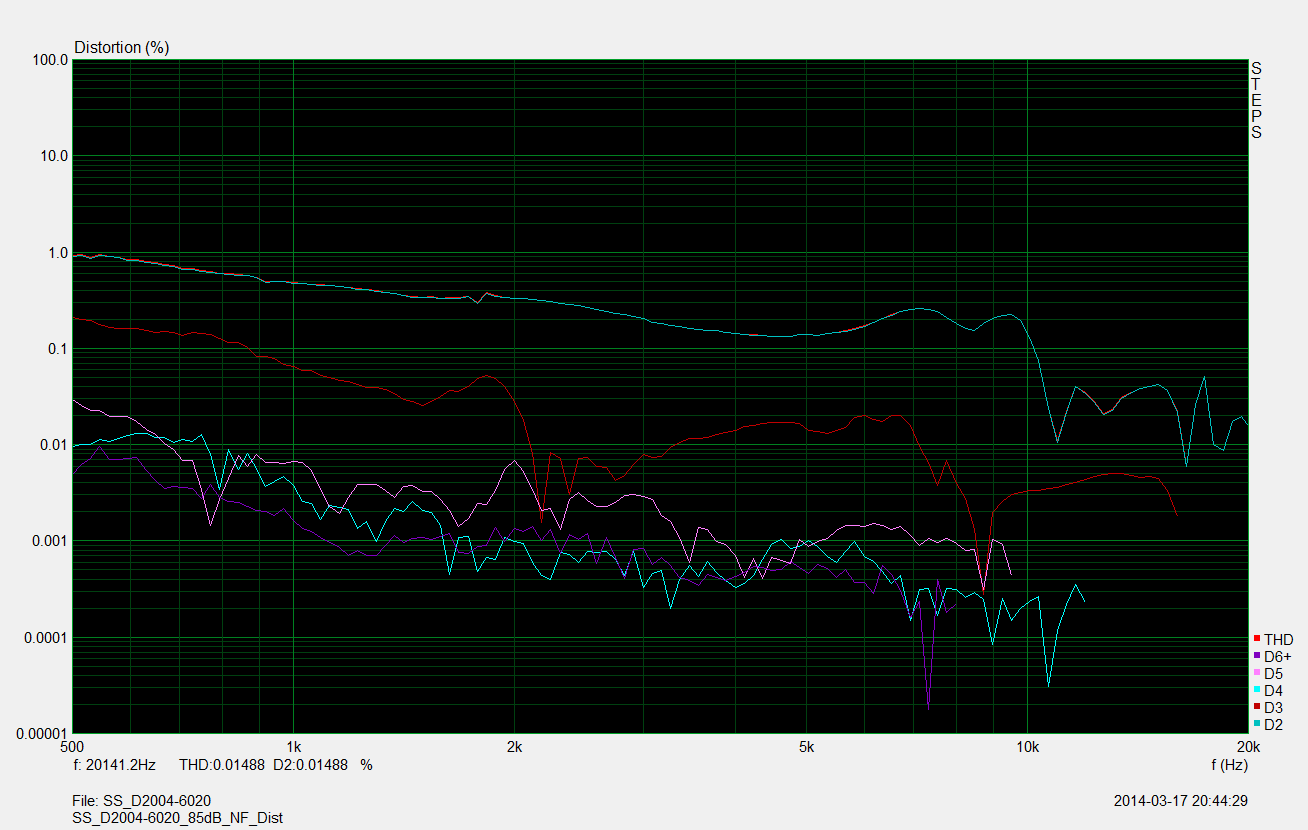Click the 1k frequency axis label
The width and height of the screenshot is (1308, 830).
[293, 747]
